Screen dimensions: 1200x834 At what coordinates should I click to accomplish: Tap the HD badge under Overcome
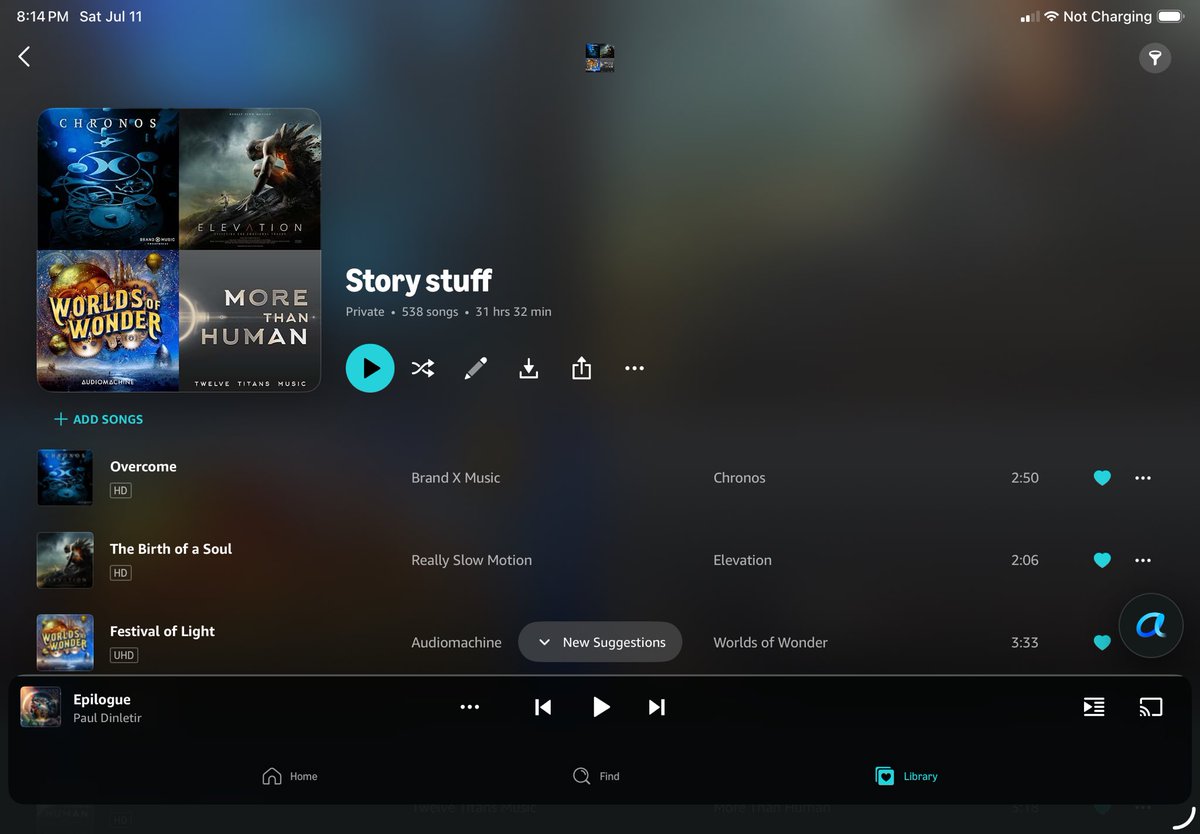tap(120, 491)
